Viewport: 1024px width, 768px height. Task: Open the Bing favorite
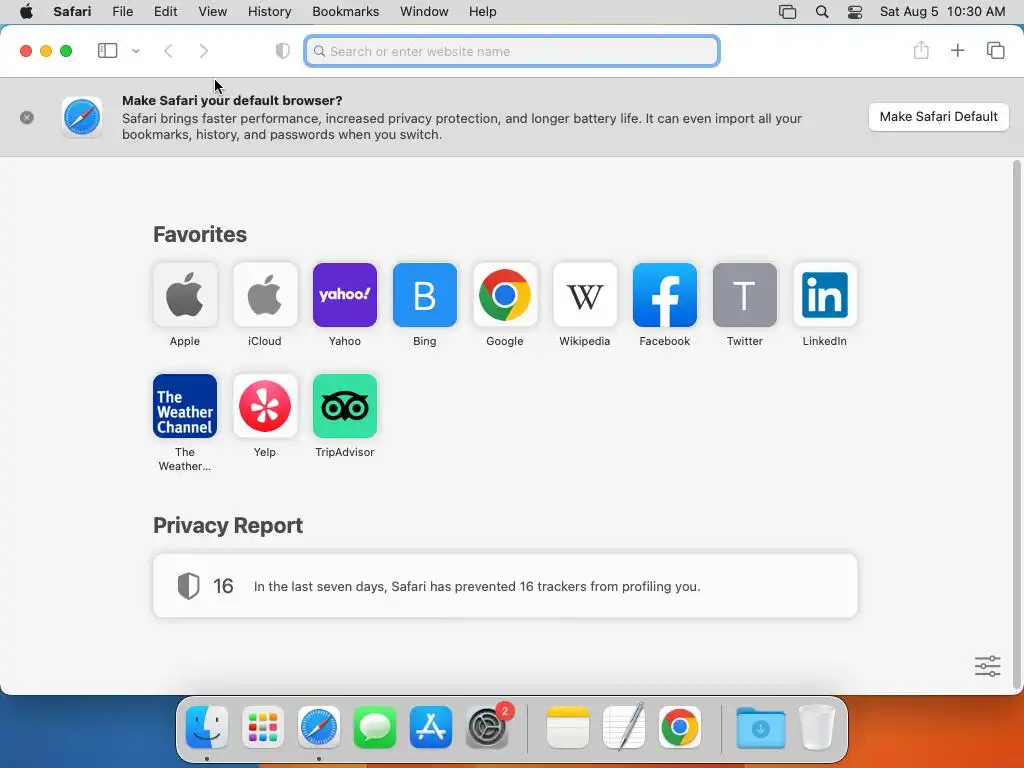tap(424, 295)
